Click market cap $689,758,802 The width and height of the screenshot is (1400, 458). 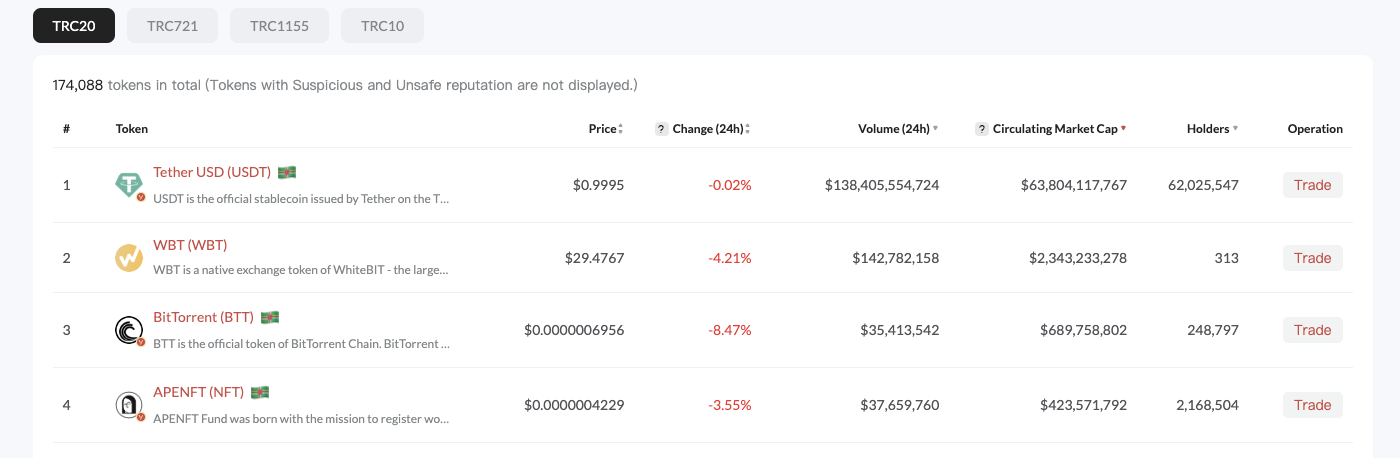[1084, 330]
